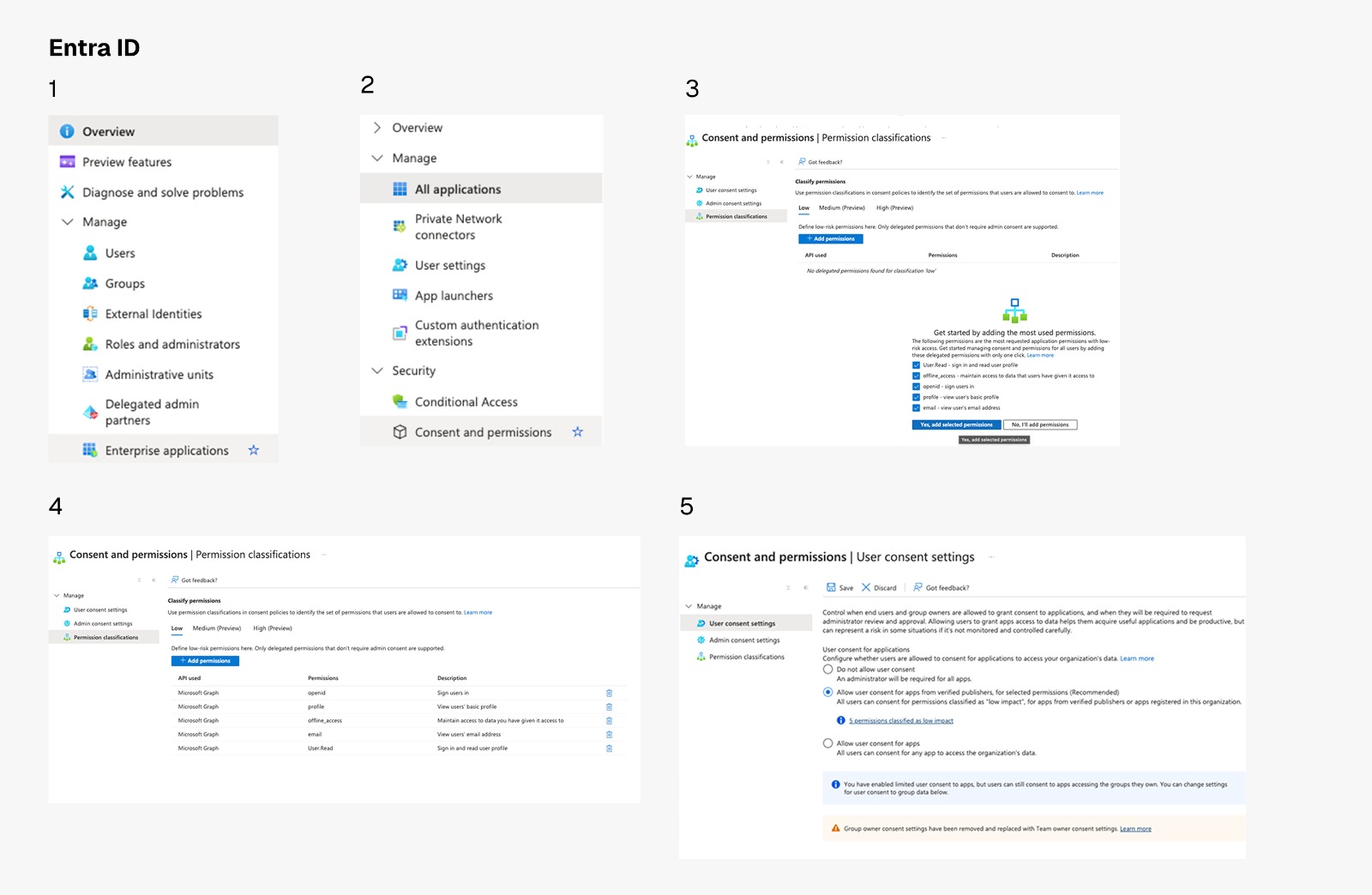Image resolution: width=1372 pixels, height=895 pixels.
Task: Click the Custom authentication extensions icon
Action: tap(400, 333)
